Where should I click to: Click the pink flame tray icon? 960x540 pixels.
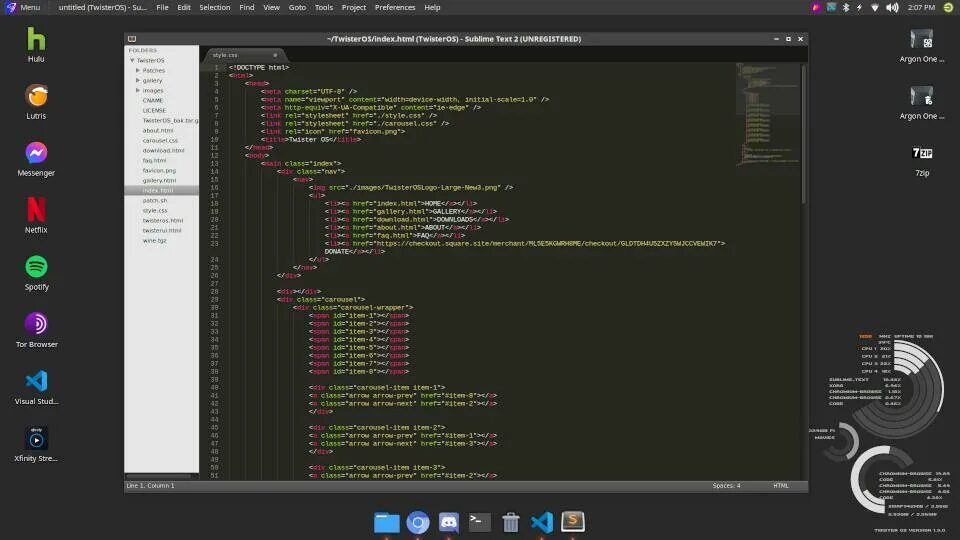pos(816,7)
